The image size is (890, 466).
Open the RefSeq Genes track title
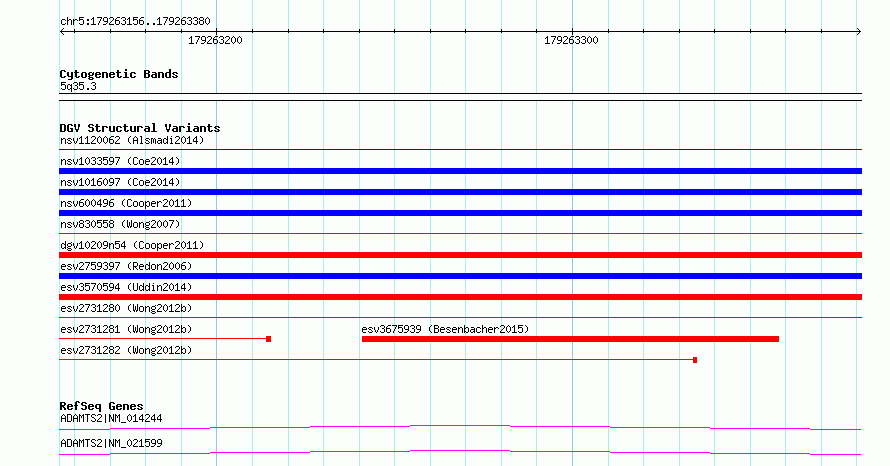click(102, 406)
